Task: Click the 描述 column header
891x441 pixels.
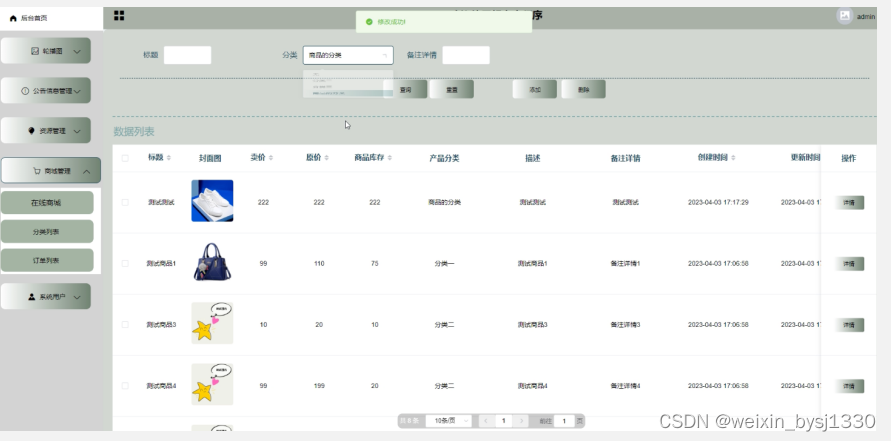Action: 532,159
